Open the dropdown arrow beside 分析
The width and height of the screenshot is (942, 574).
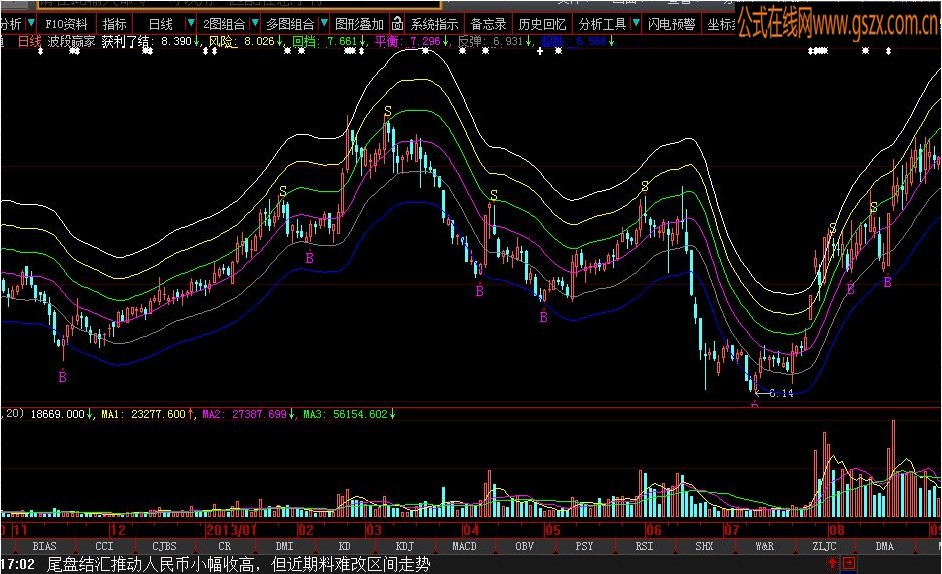pyautogui.click(x=31, y=23)
